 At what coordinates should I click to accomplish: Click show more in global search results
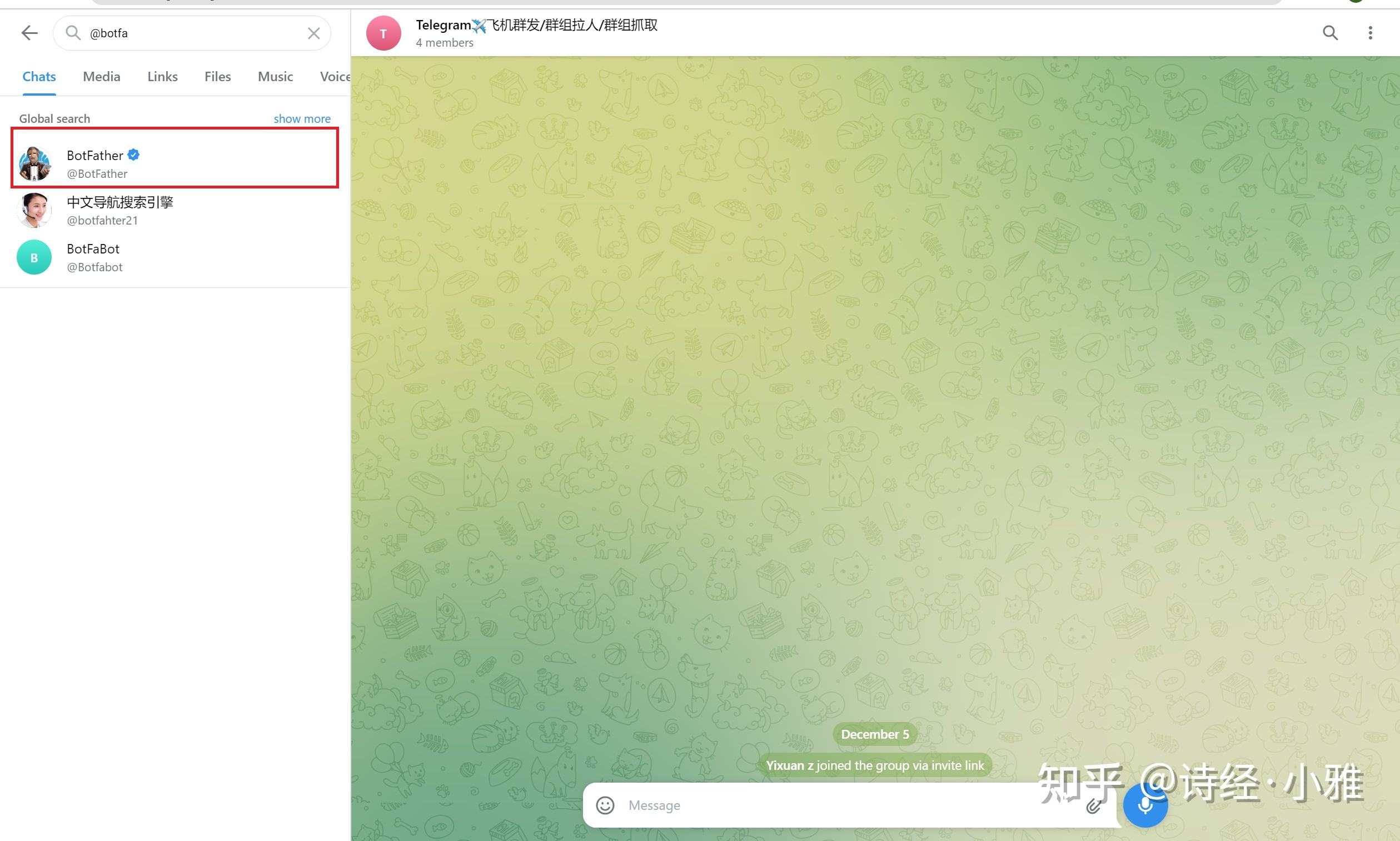pyautogui.click(x=301, y=118)
